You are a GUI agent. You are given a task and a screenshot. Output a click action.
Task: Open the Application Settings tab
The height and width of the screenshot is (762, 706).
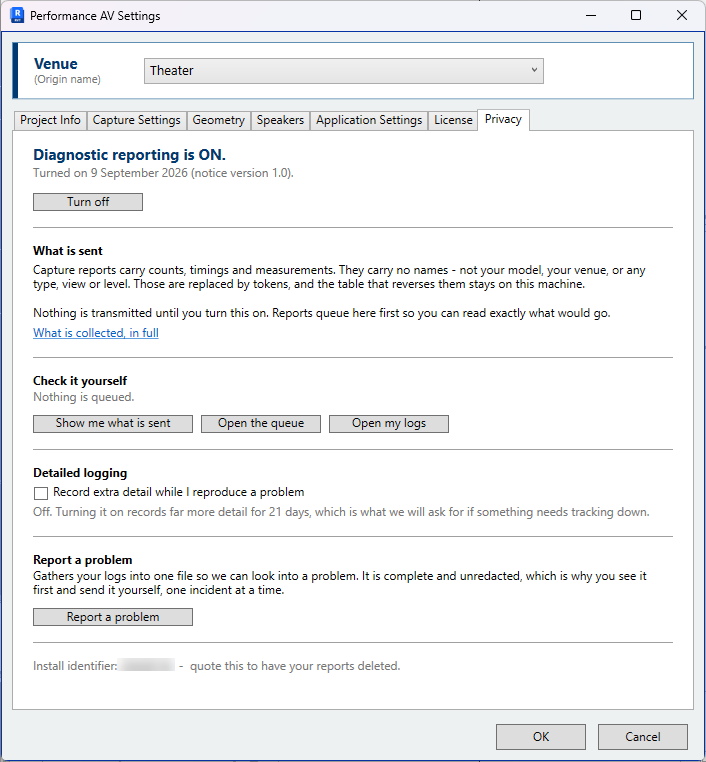[369, 120]
